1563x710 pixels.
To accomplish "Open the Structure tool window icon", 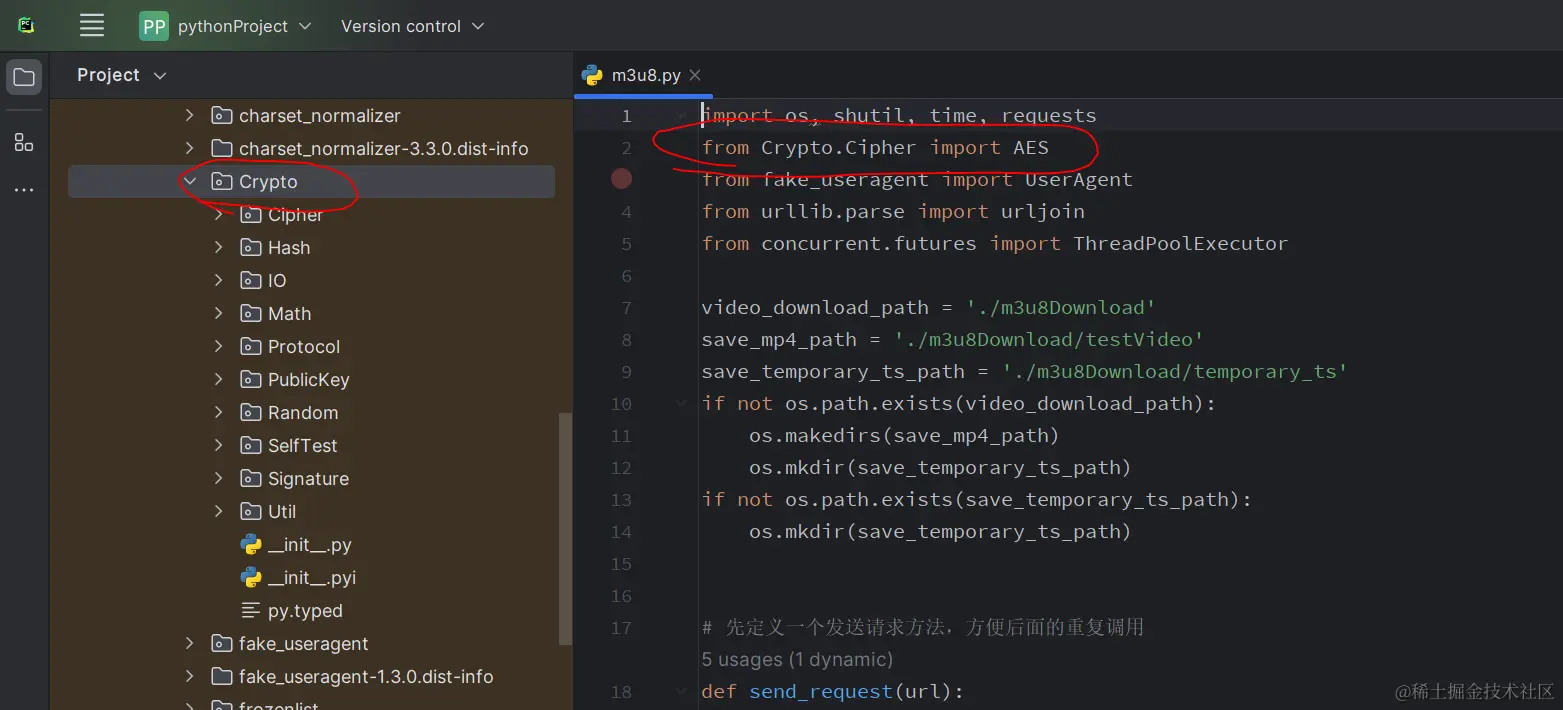I will coord(24,142).
